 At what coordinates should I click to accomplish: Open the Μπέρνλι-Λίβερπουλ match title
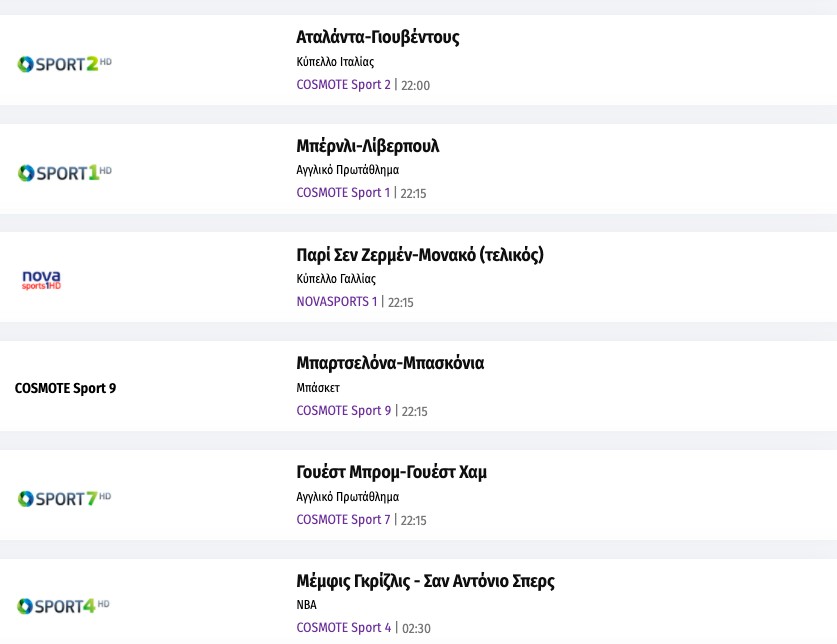point(368,146)
